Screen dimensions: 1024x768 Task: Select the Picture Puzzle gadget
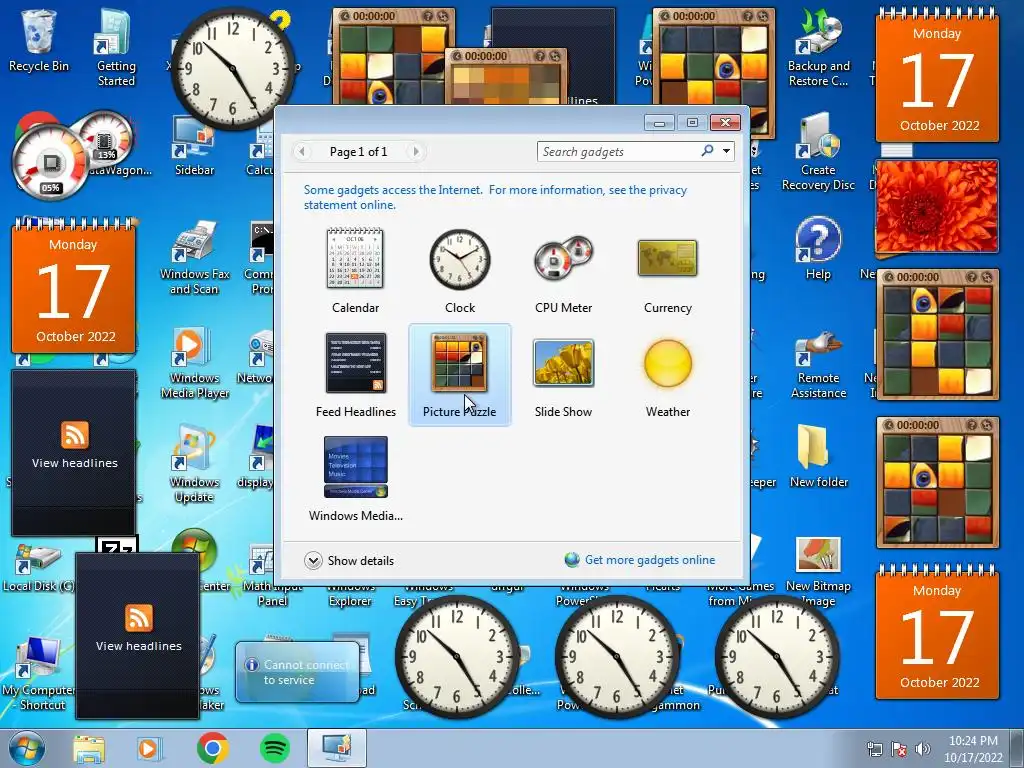pyautogui.click(x=460, y=374)
